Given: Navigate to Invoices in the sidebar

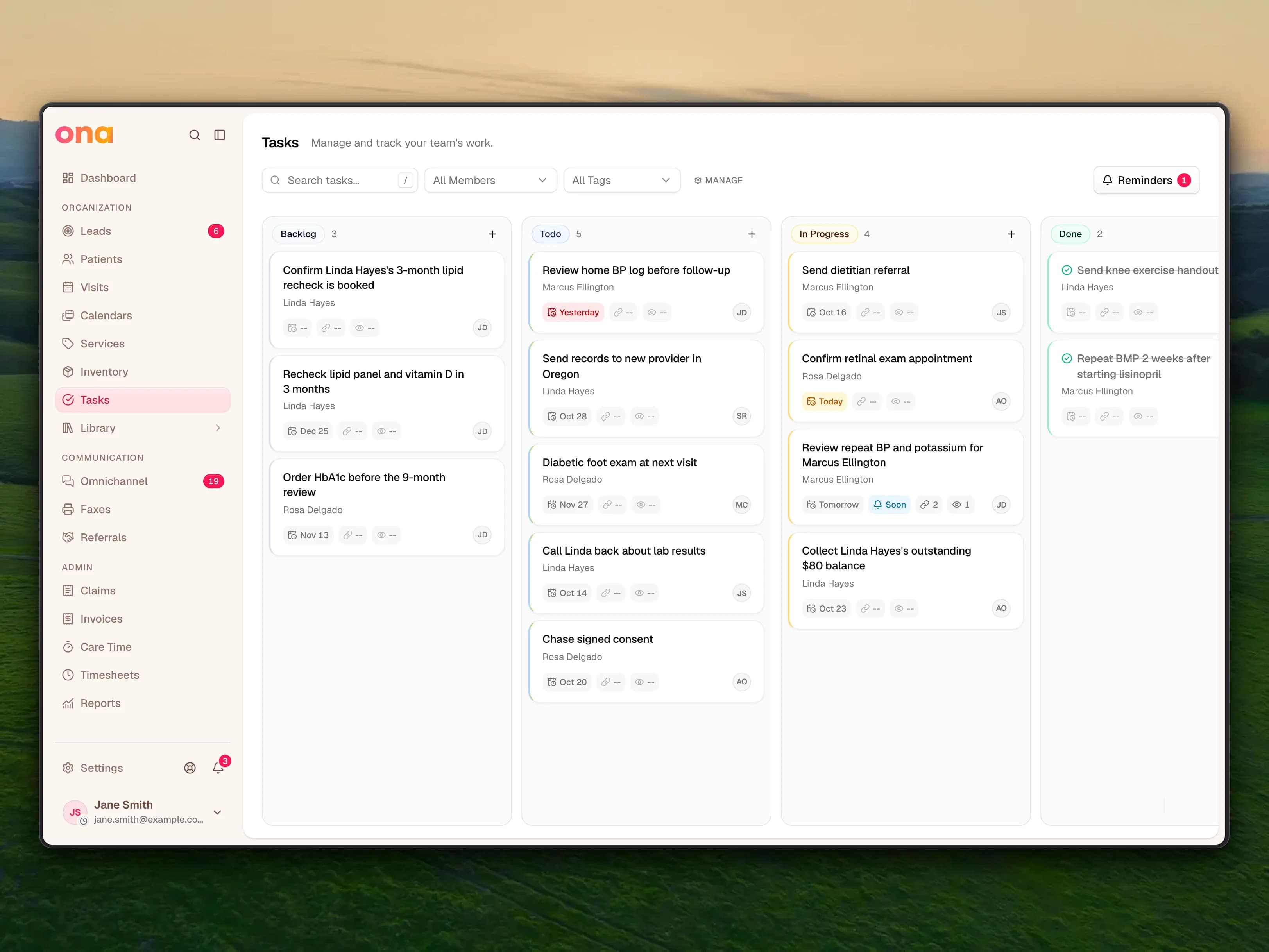Looking at the screenshot, I should pos(143,619).
